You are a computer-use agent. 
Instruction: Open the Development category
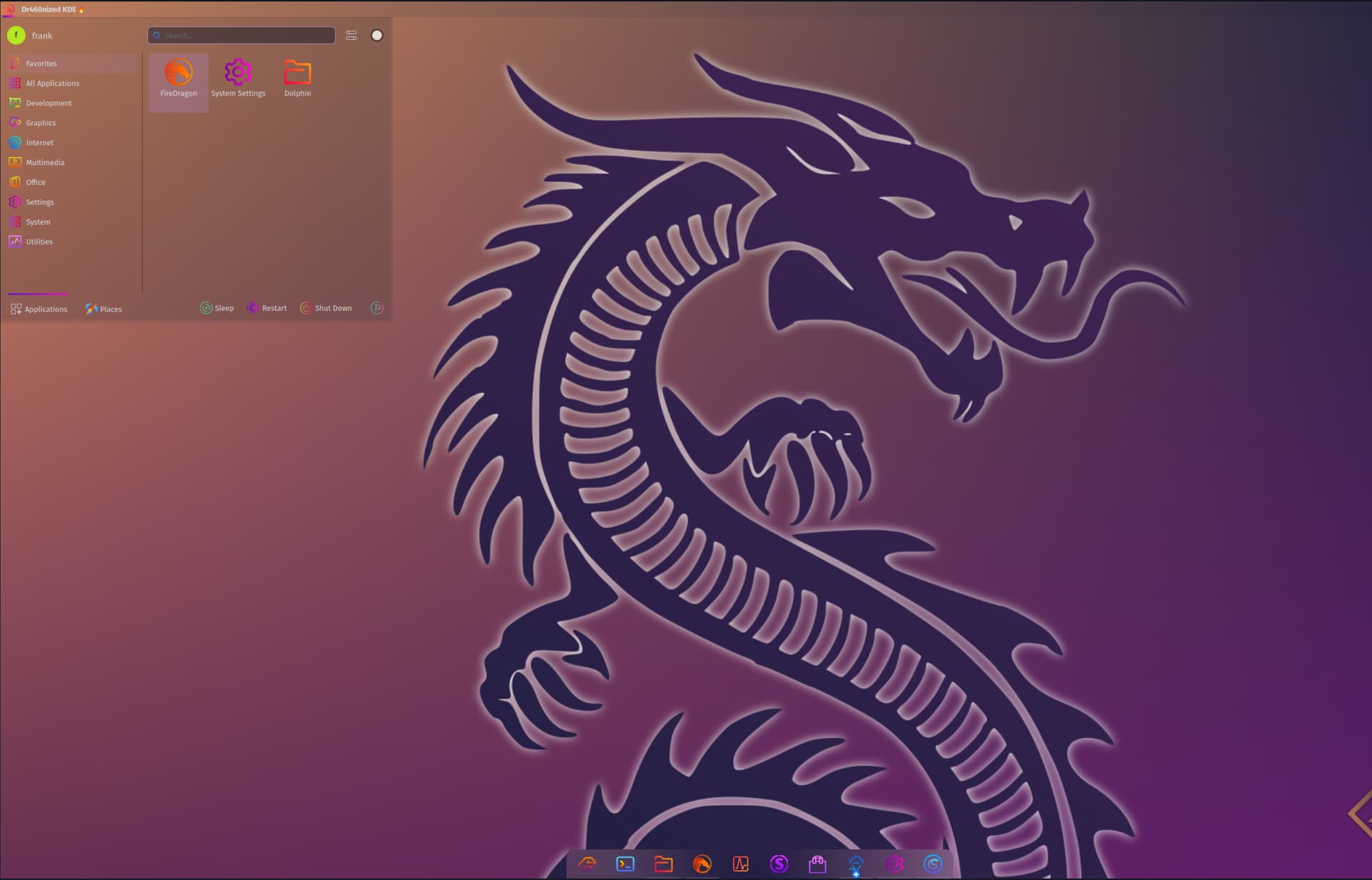coord(71,103)
